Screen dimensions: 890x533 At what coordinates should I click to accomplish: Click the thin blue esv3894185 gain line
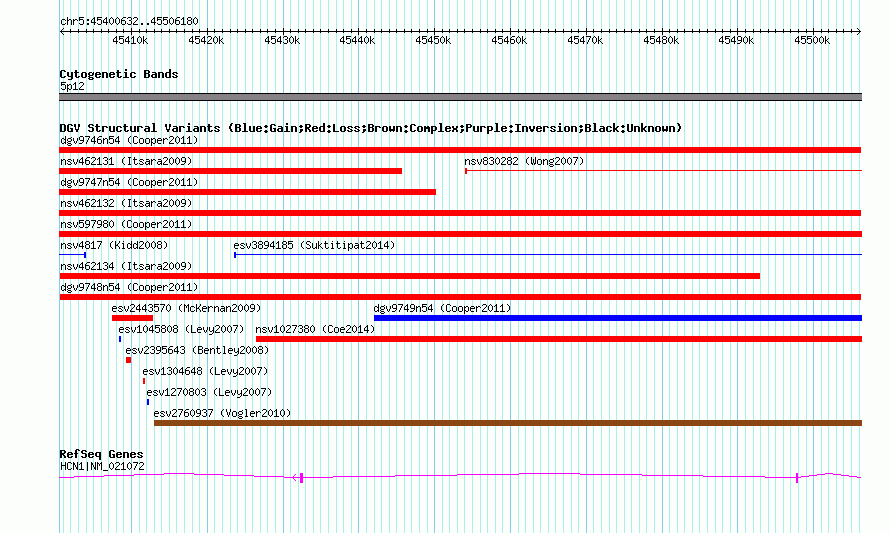coord(548,255)
